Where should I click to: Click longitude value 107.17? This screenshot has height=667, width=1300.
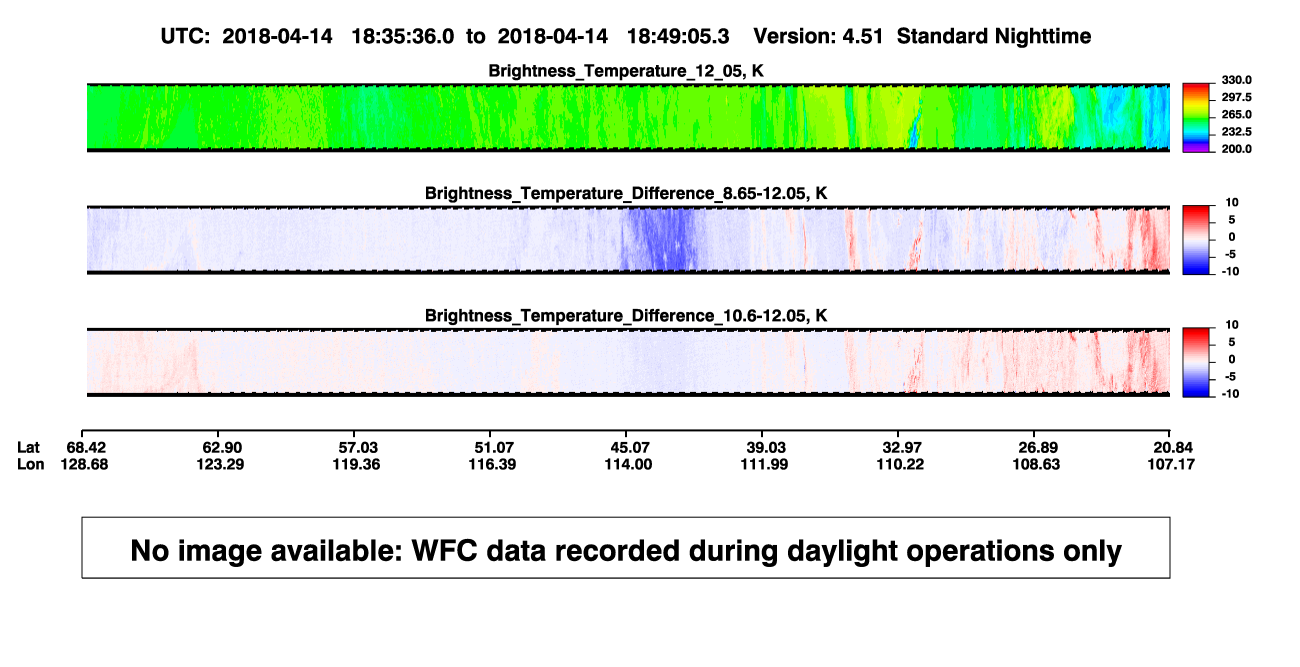(1171, 464)
